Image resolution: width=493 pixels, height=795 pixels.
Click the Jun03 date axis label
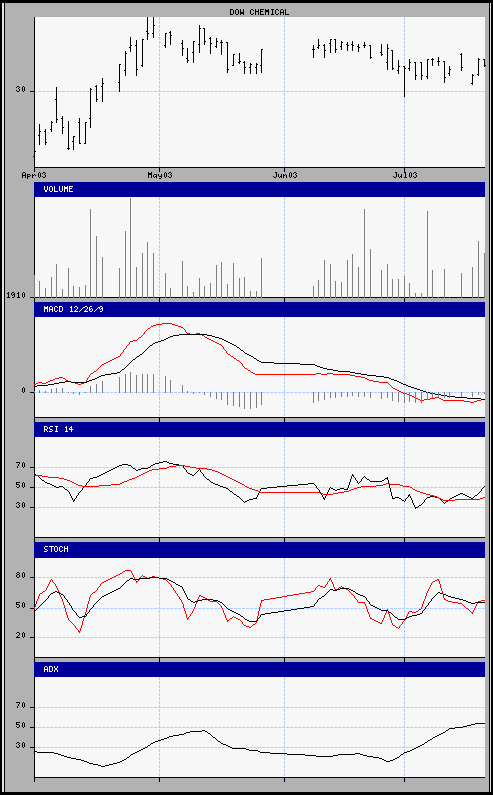click(x=285, y=175)
